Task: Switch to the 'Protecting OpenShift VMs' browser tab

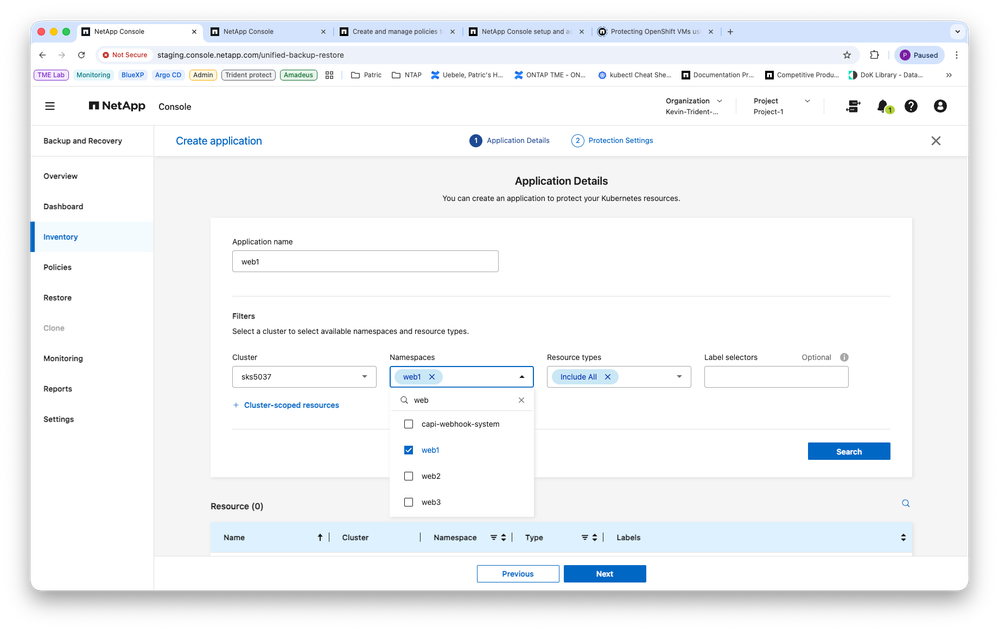Action: 654,31
